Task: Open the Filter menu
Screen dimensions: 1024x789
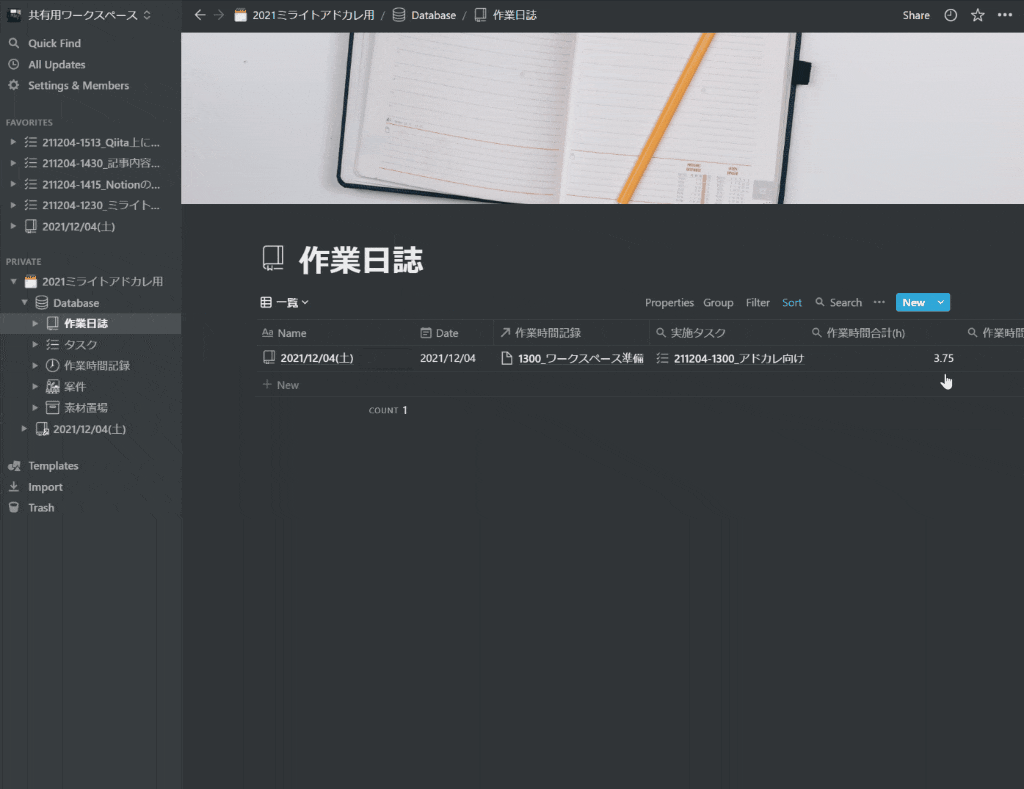Action: (x=757, y=302)
